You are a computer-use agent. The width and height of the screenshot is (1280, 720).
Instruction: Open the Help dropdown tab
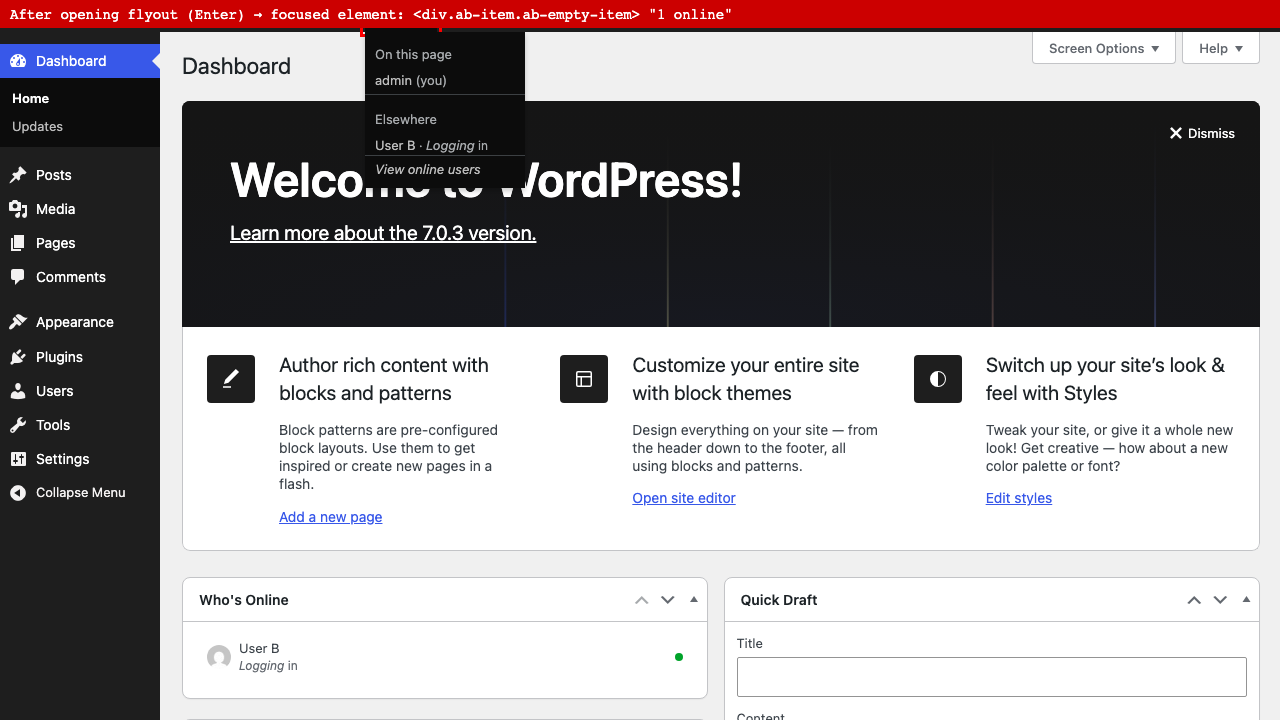point(1221,48)
